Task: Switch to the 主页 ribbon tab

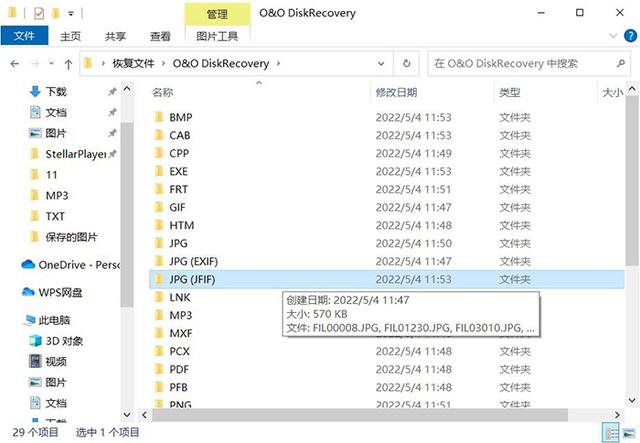Action: coord(70,36)
